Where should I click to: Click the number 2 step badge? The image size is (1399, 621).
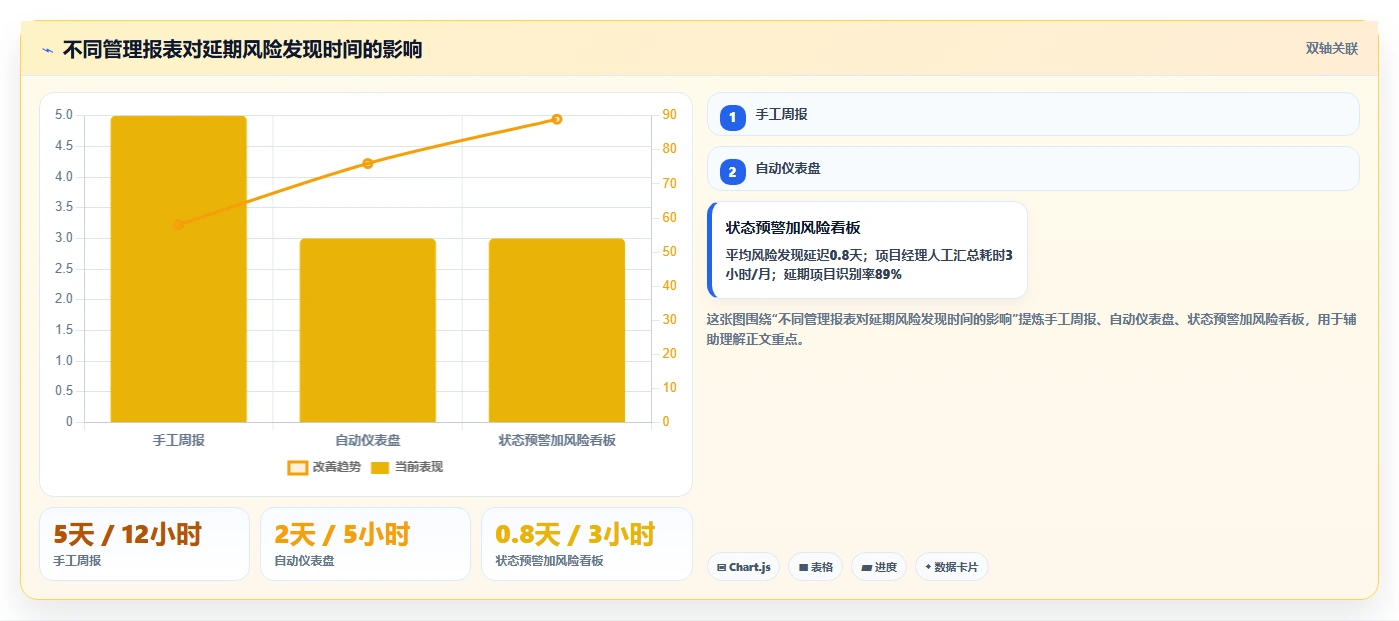pos(732,171)
